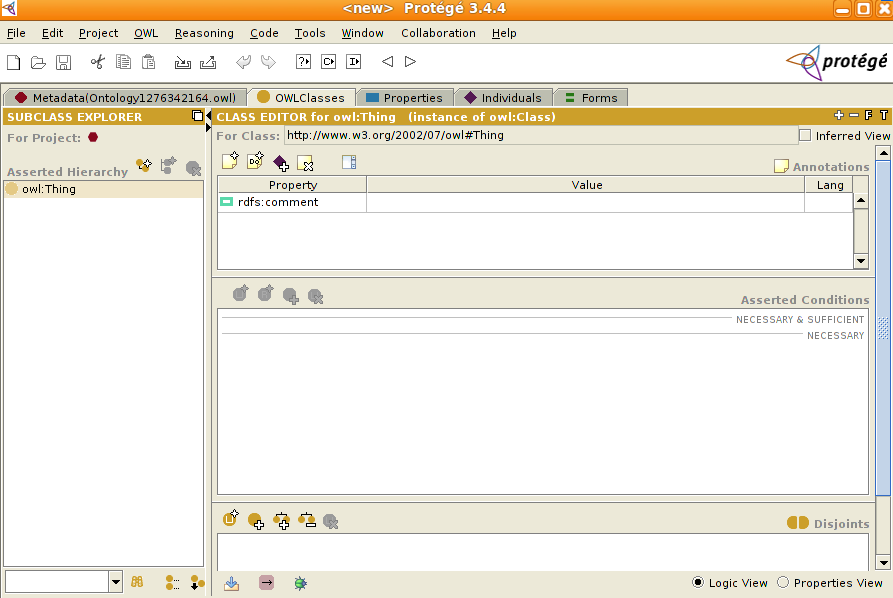Open the File menu

point(16,33)
